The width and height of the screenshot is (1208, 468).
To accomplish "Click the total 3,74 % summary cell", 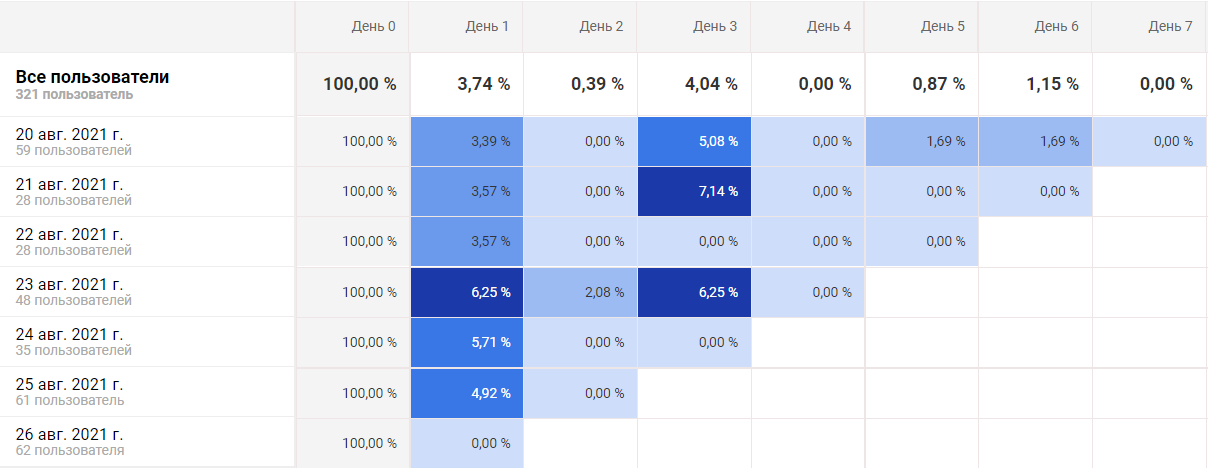I will point(483,85).
